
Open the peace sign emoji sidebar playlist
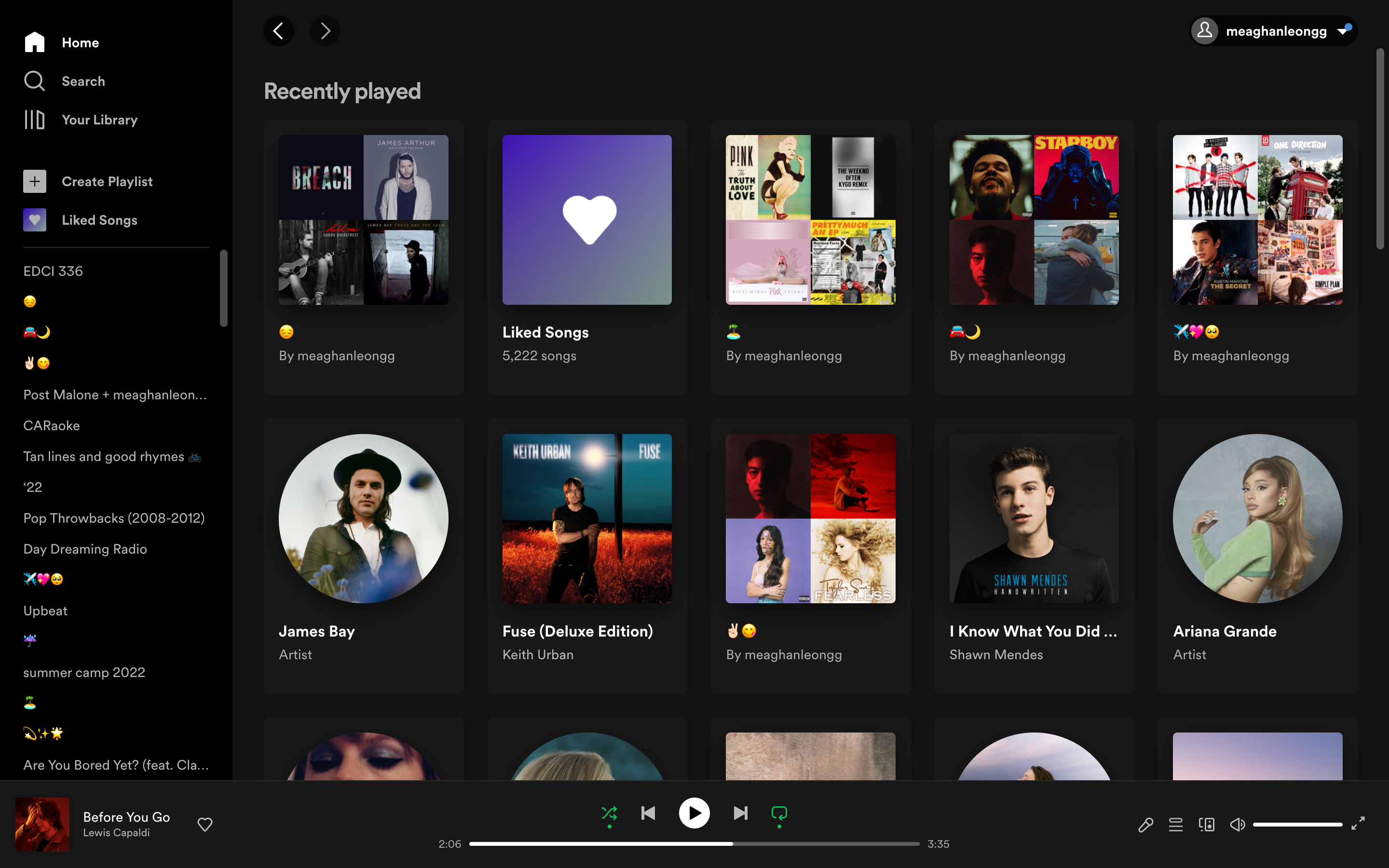pyautogui.click(x=37, y=364)
